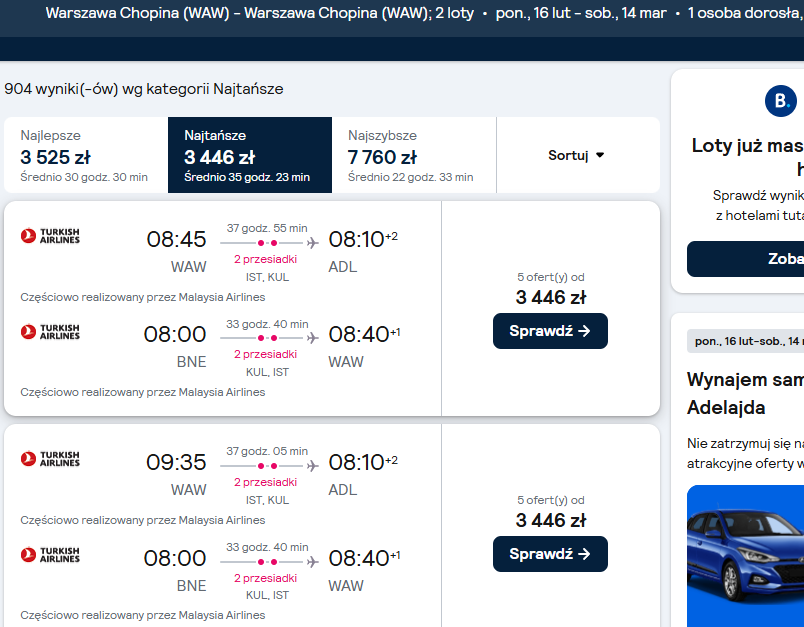The height and width of the screenshot is (627, 804).
Task: Click the blue car rental image
Action: tap(746, 556)
